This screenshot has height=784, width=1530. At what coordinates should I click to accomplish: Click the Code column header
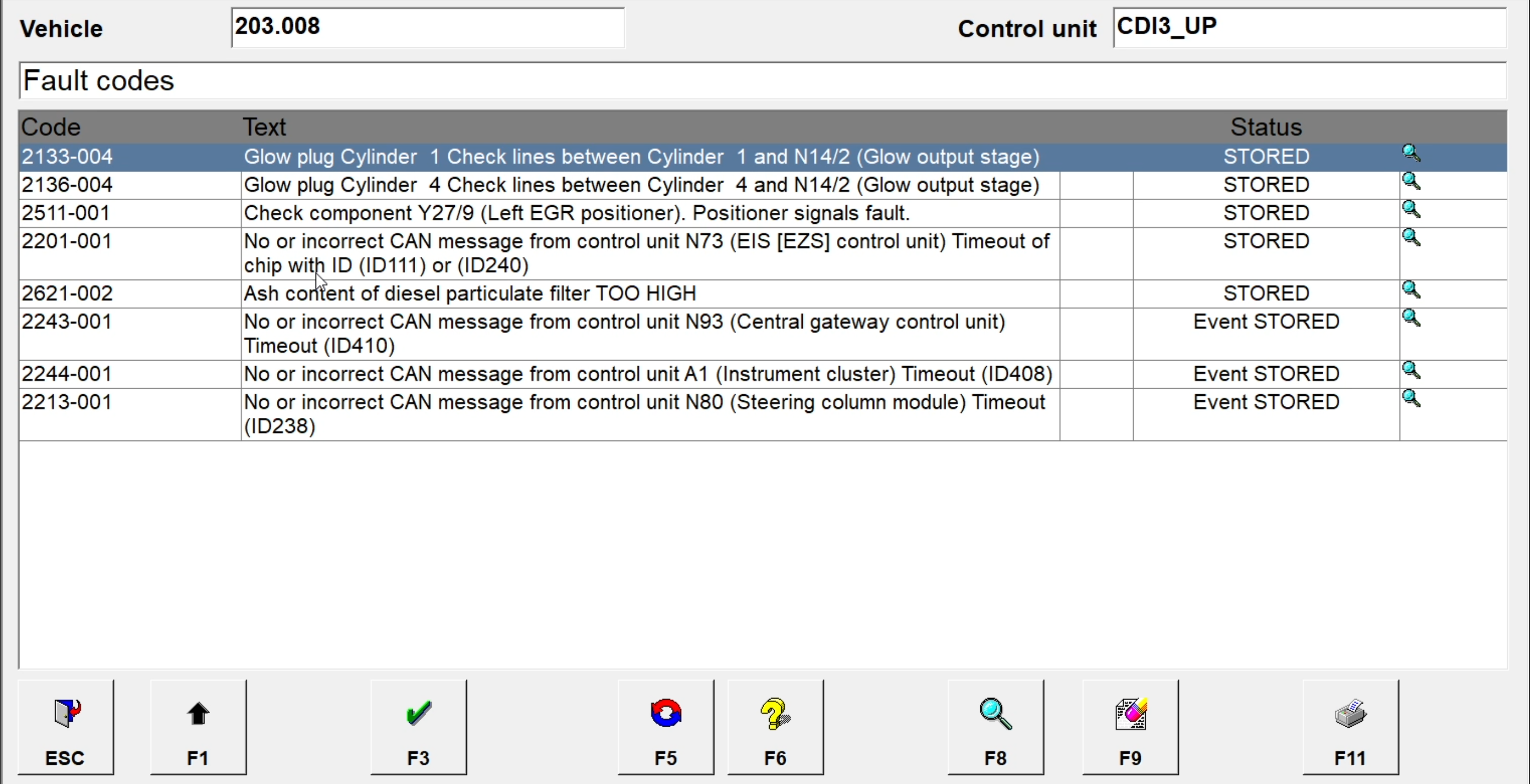[x=51, y=127]
